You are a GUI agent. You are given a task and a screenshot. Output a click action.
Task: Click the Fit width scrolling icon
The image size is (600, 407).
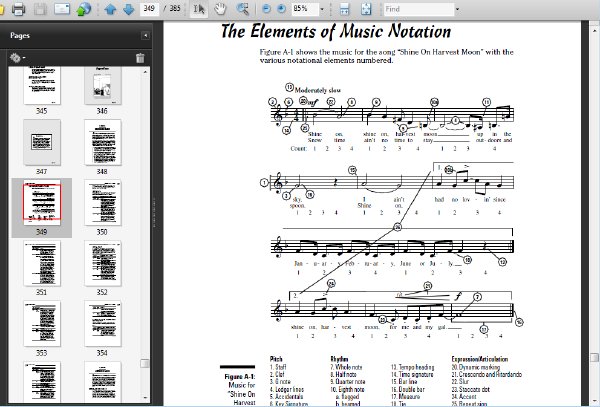click(344, 9)
